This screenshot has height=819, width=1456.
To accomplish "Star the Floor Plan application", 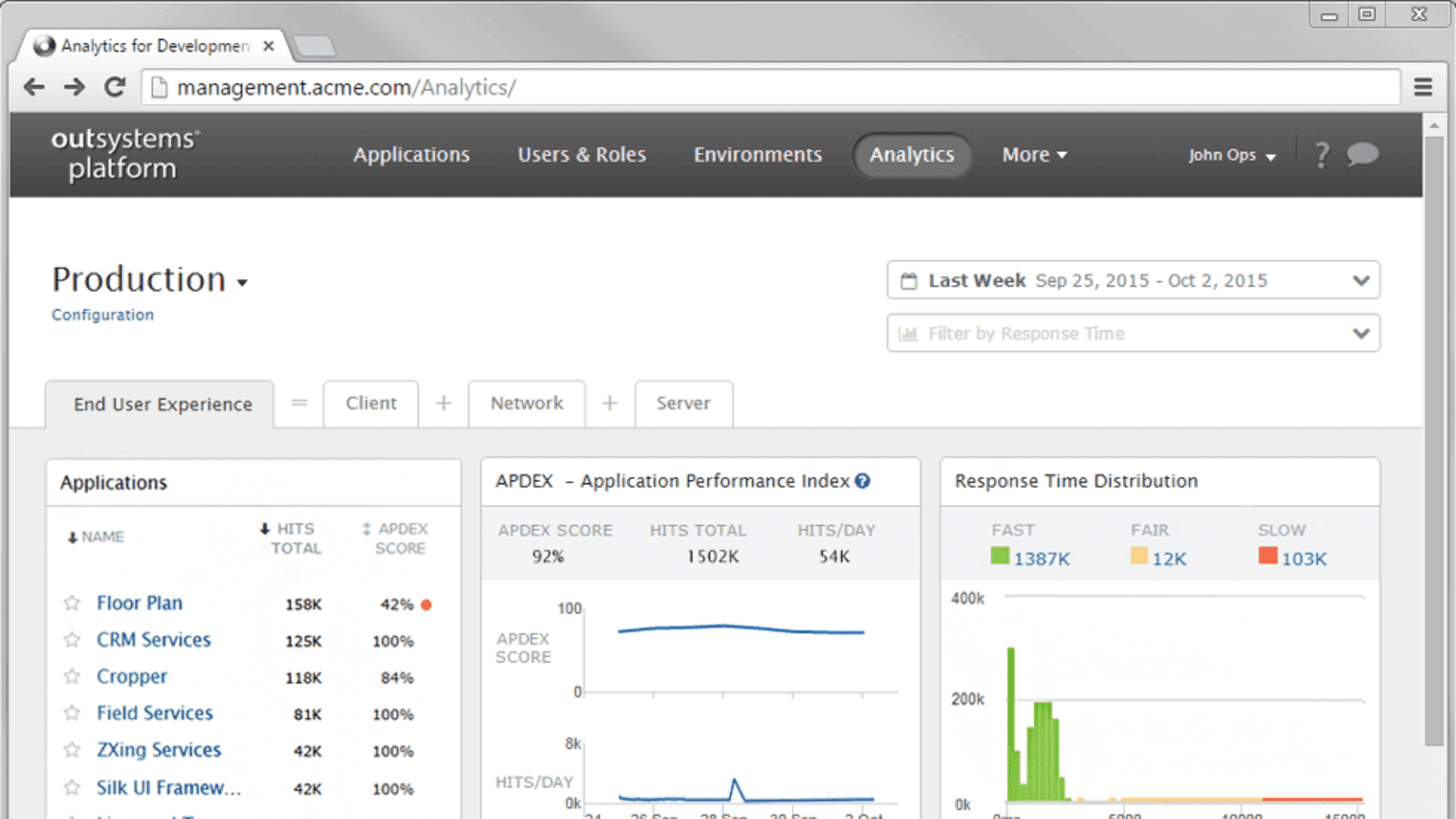I will click(x=72, y=603).
